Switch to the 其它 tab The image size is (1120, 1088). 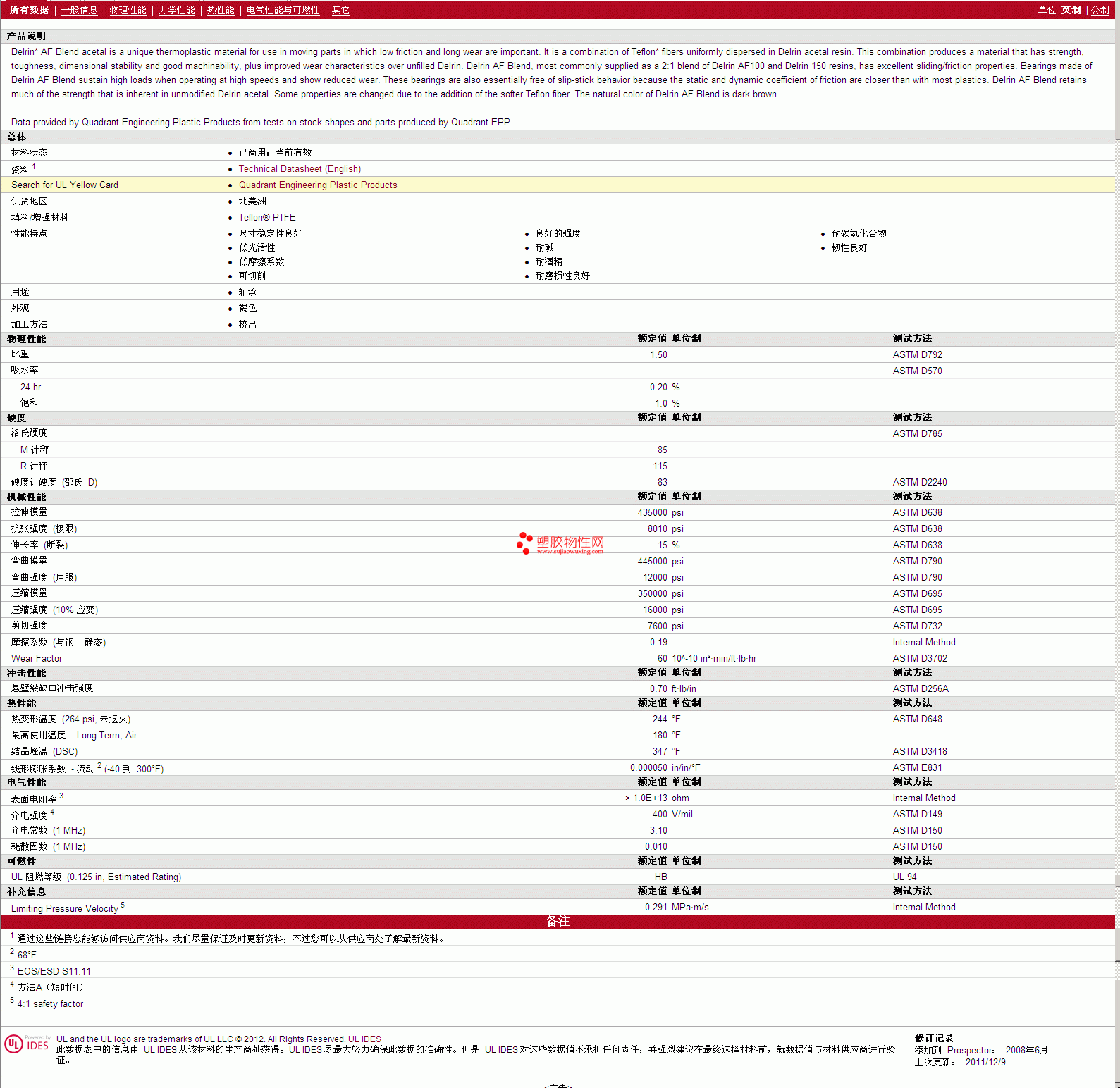pyautogui.click(x=341, y=11)
